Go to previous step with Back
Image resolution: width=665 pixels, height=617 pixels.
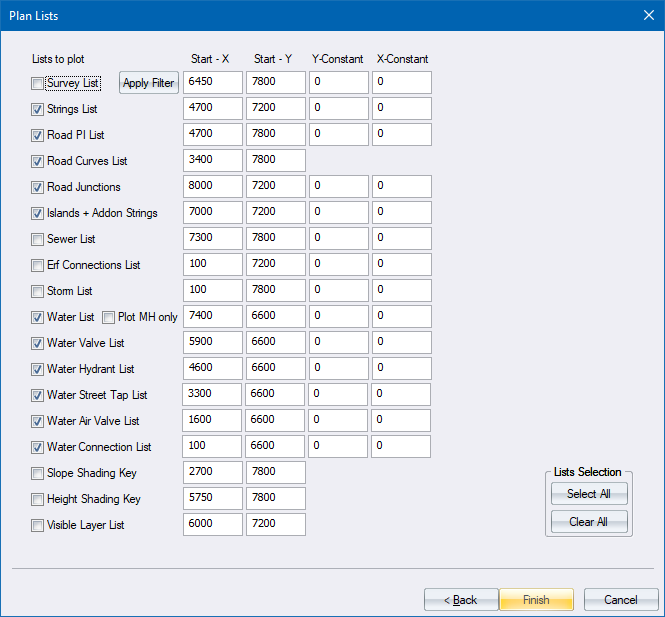coord(461,600)
